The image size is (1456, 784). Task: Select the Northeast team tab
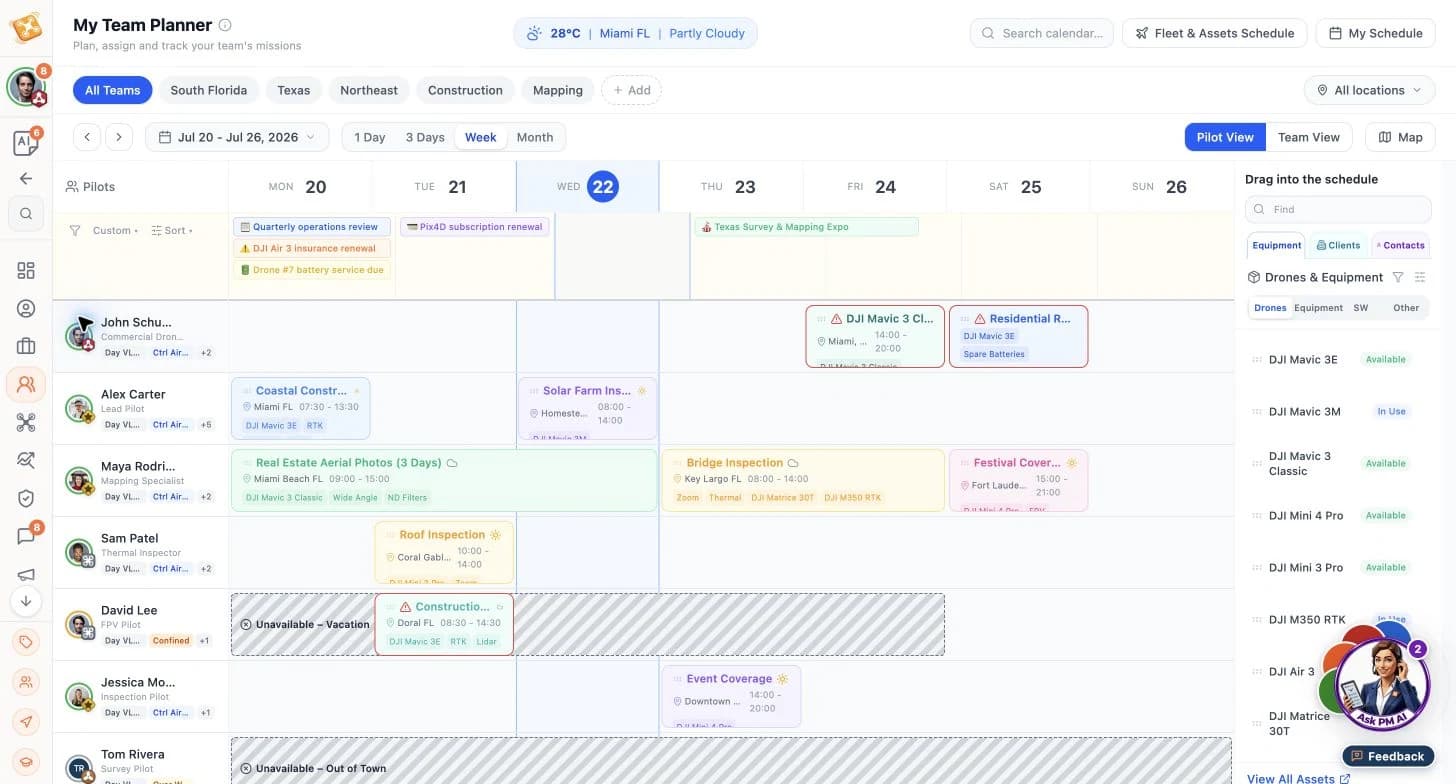[x=369, y=90]
